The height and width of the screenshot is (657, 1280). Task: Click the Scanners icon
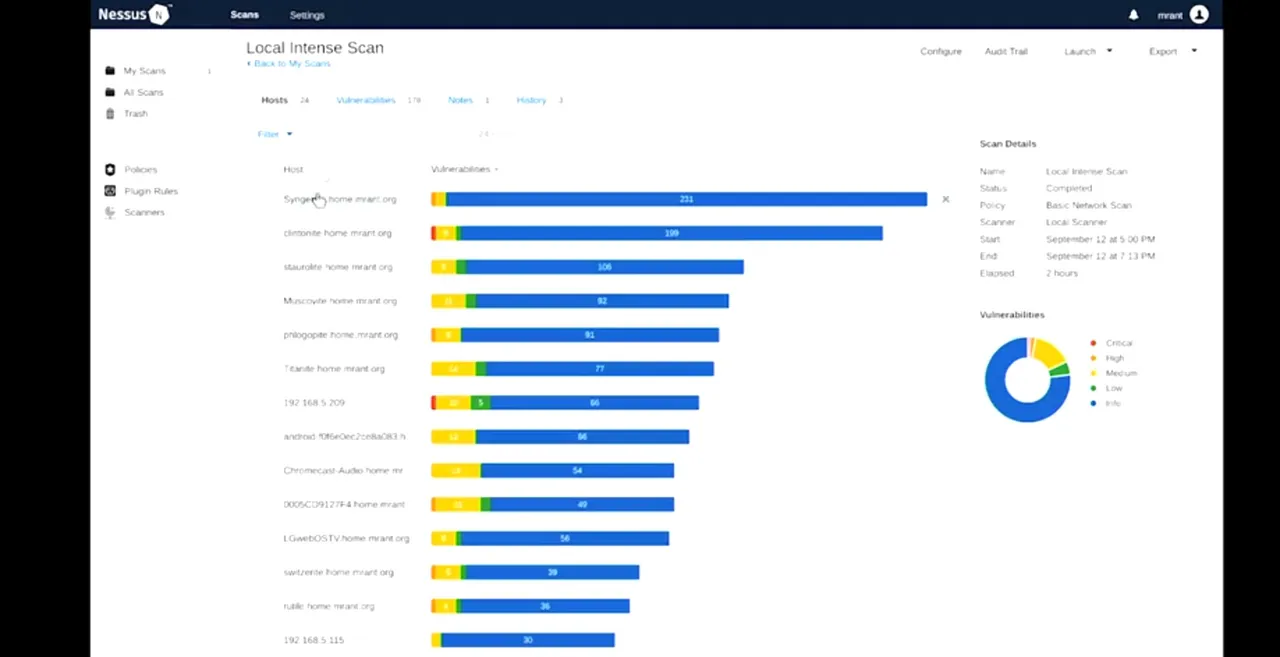pos(110,212)
